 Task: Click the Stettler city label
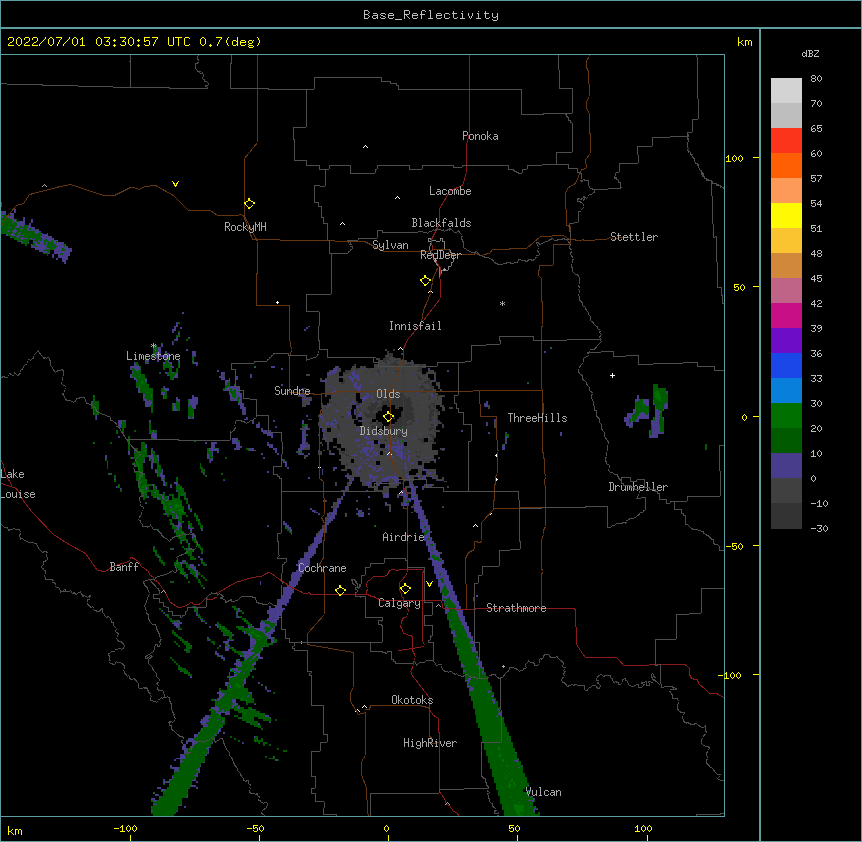(x=634, y=237)
